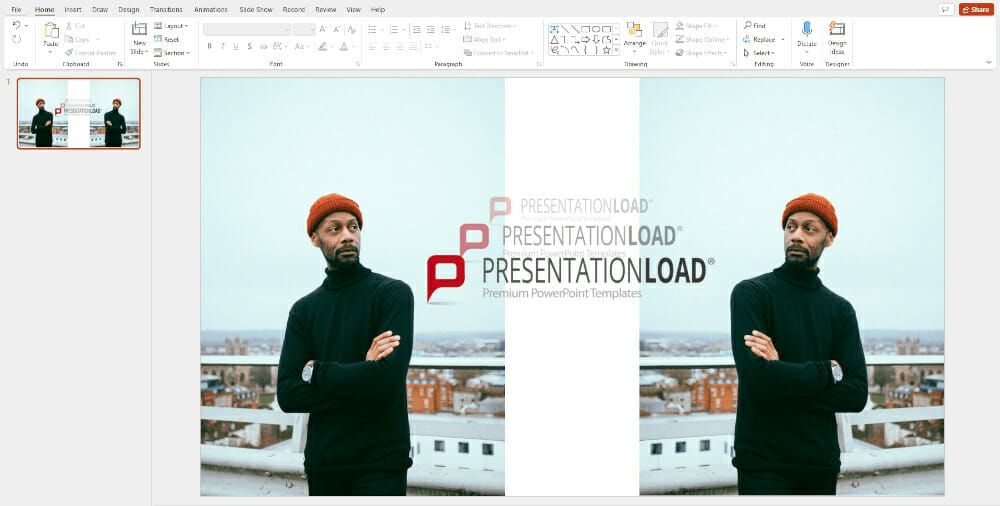Open the comments icon button
The height and width of the screenshot is (506, 1000).
tap(946, 10)
